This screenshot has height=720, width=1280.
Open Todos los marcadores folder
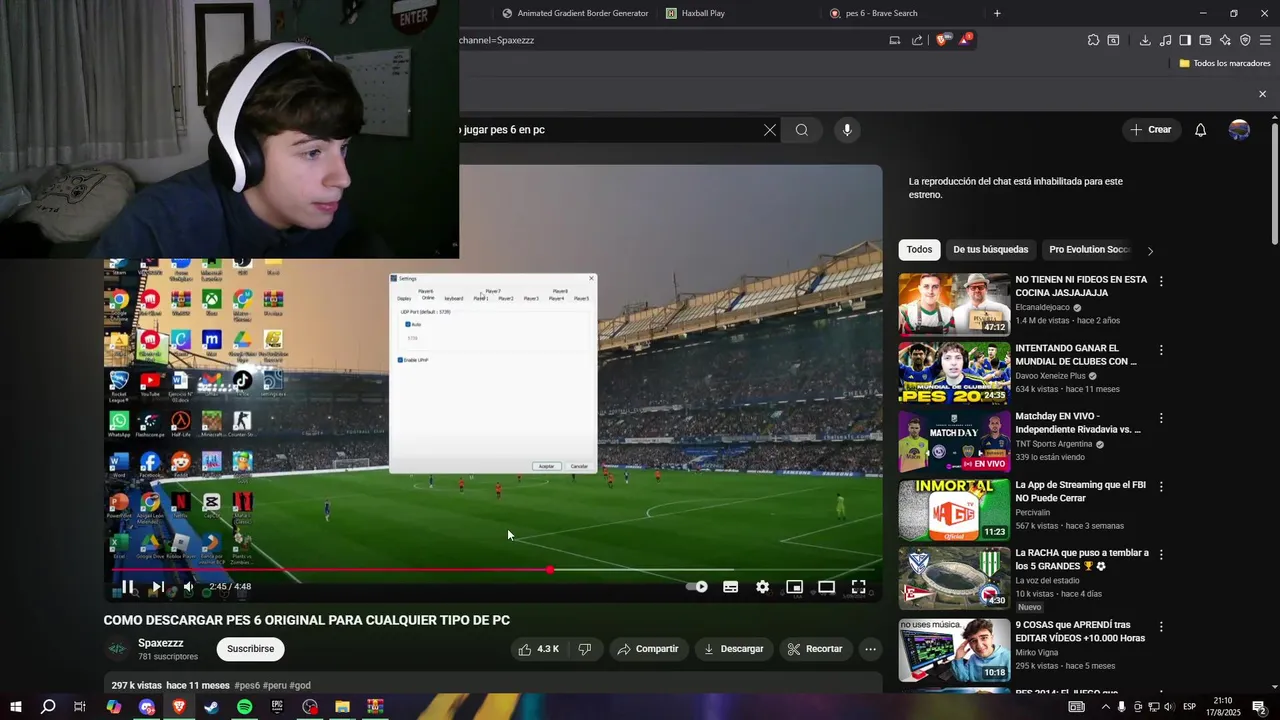pyautogui.click(x=1224, y=63)
